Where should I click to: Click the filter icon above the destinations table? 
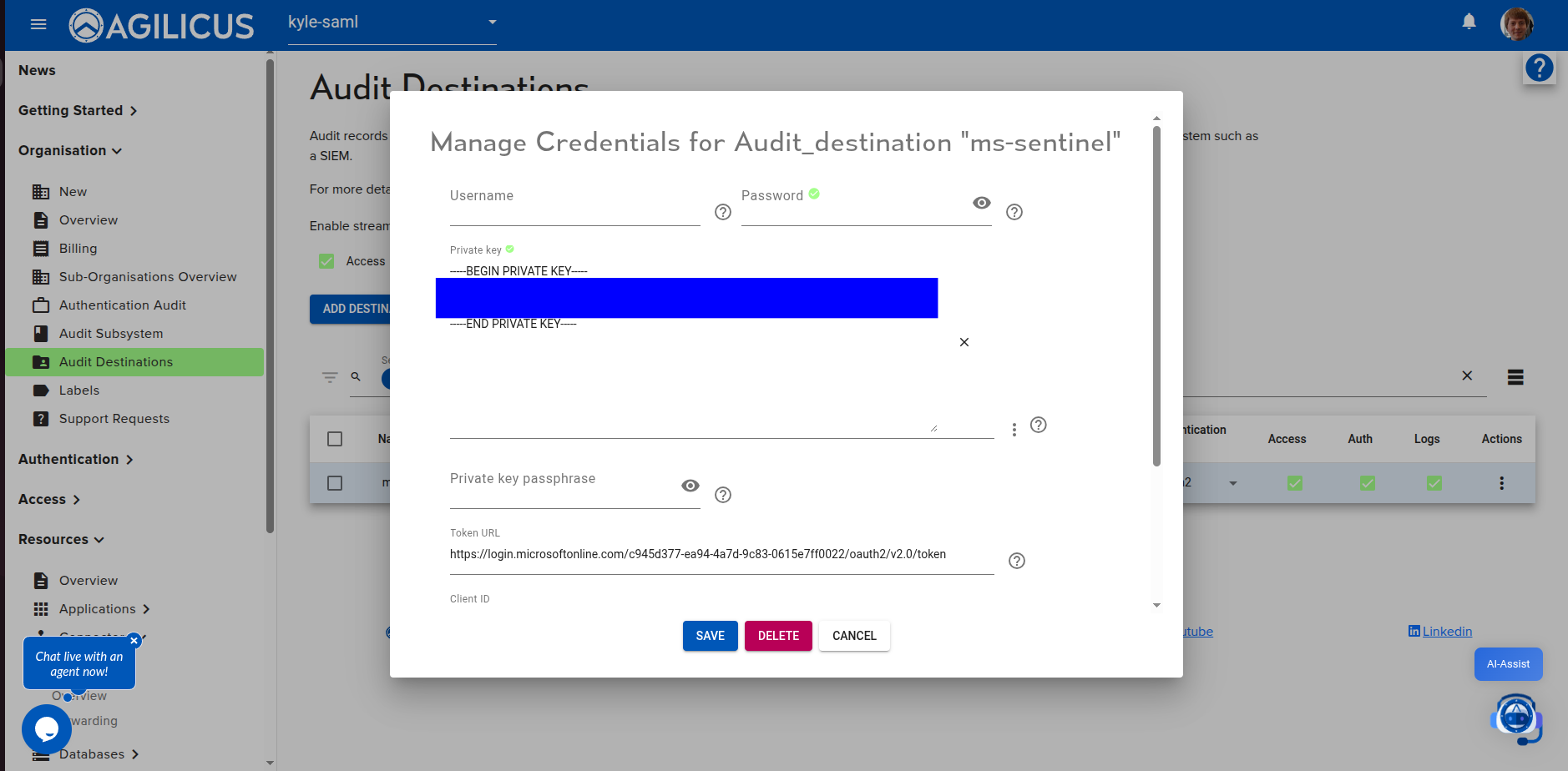(330, 377)
